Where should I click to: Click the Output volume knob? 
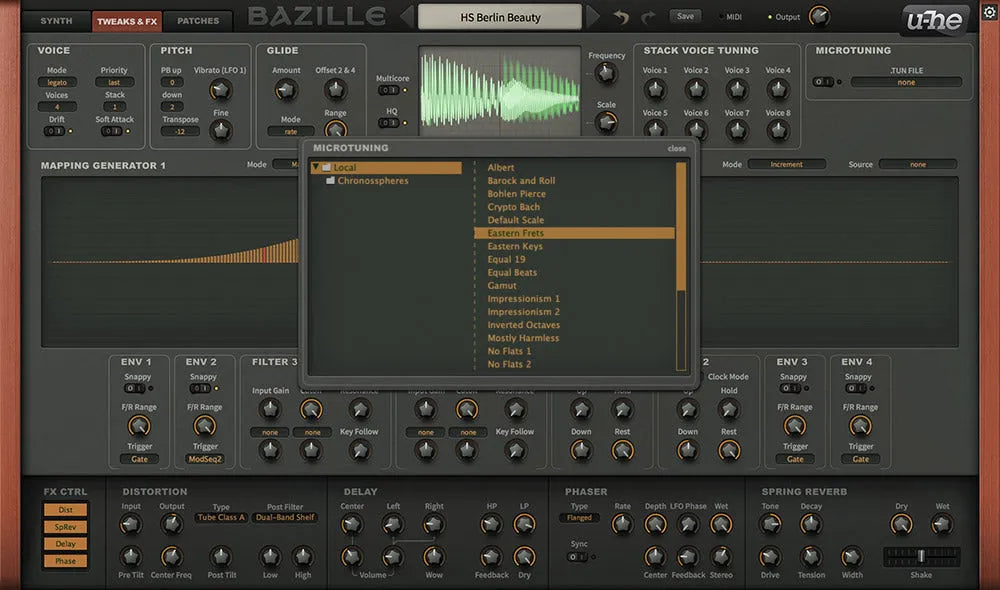point(819,16)
